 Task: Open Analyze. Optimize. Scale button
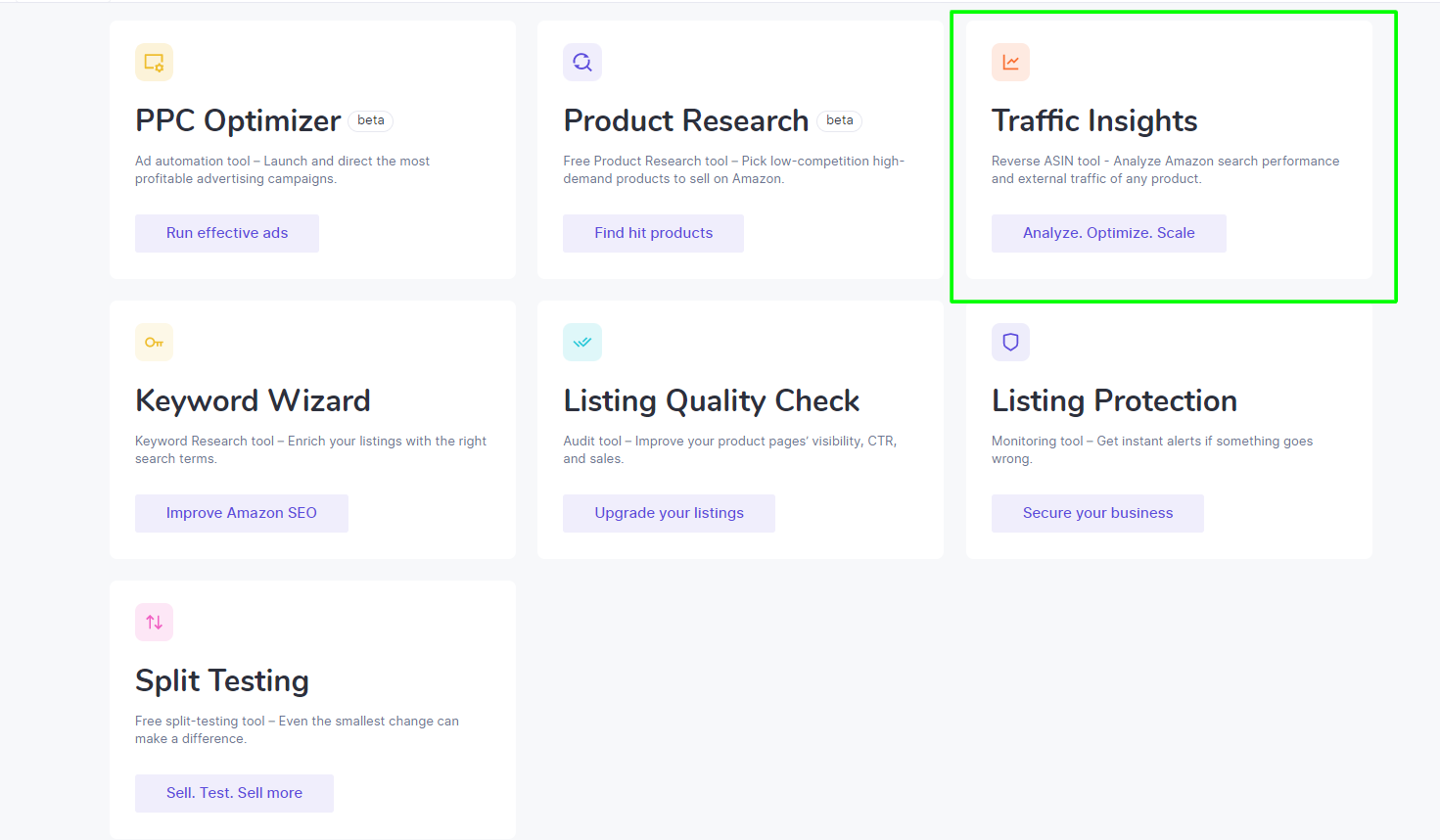[1108, 233]
